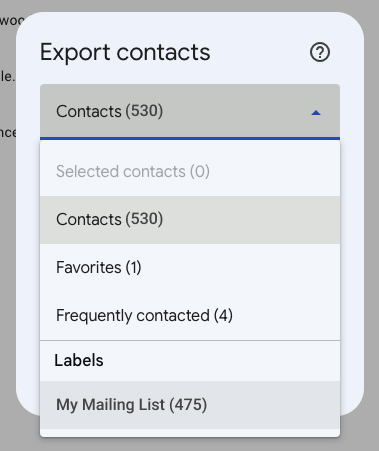The width and height of the screenshot is (379, 451).
Task: Click the blue-underlined selection field at top
Action: (190, 112)
